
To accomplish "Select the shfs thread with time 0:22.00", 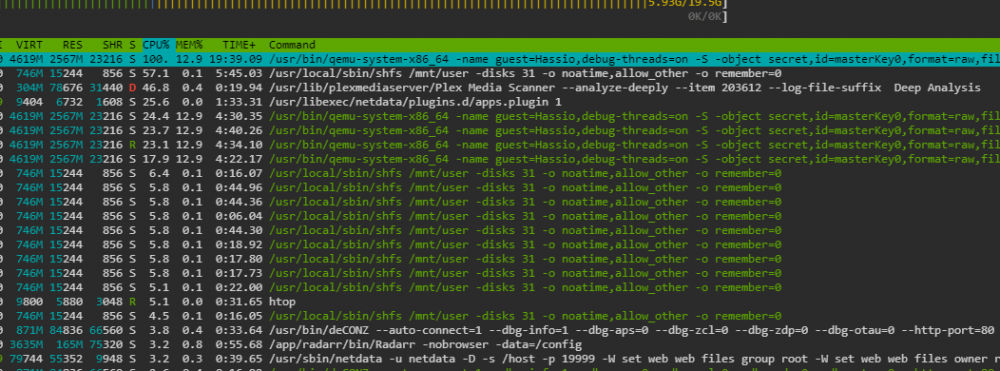I will [500, 287].
